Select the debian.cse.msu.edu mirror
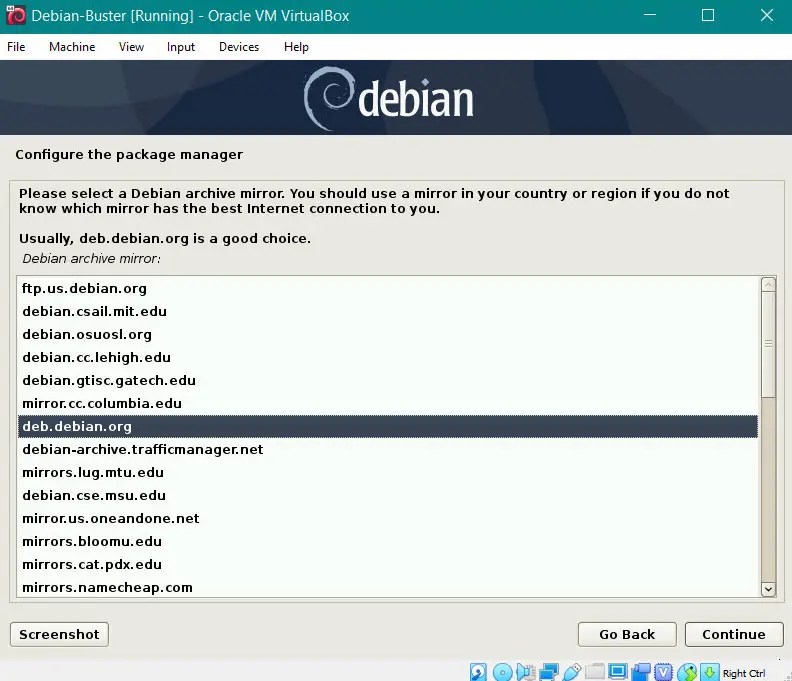 pyautogui.click(x=388, y=495)
